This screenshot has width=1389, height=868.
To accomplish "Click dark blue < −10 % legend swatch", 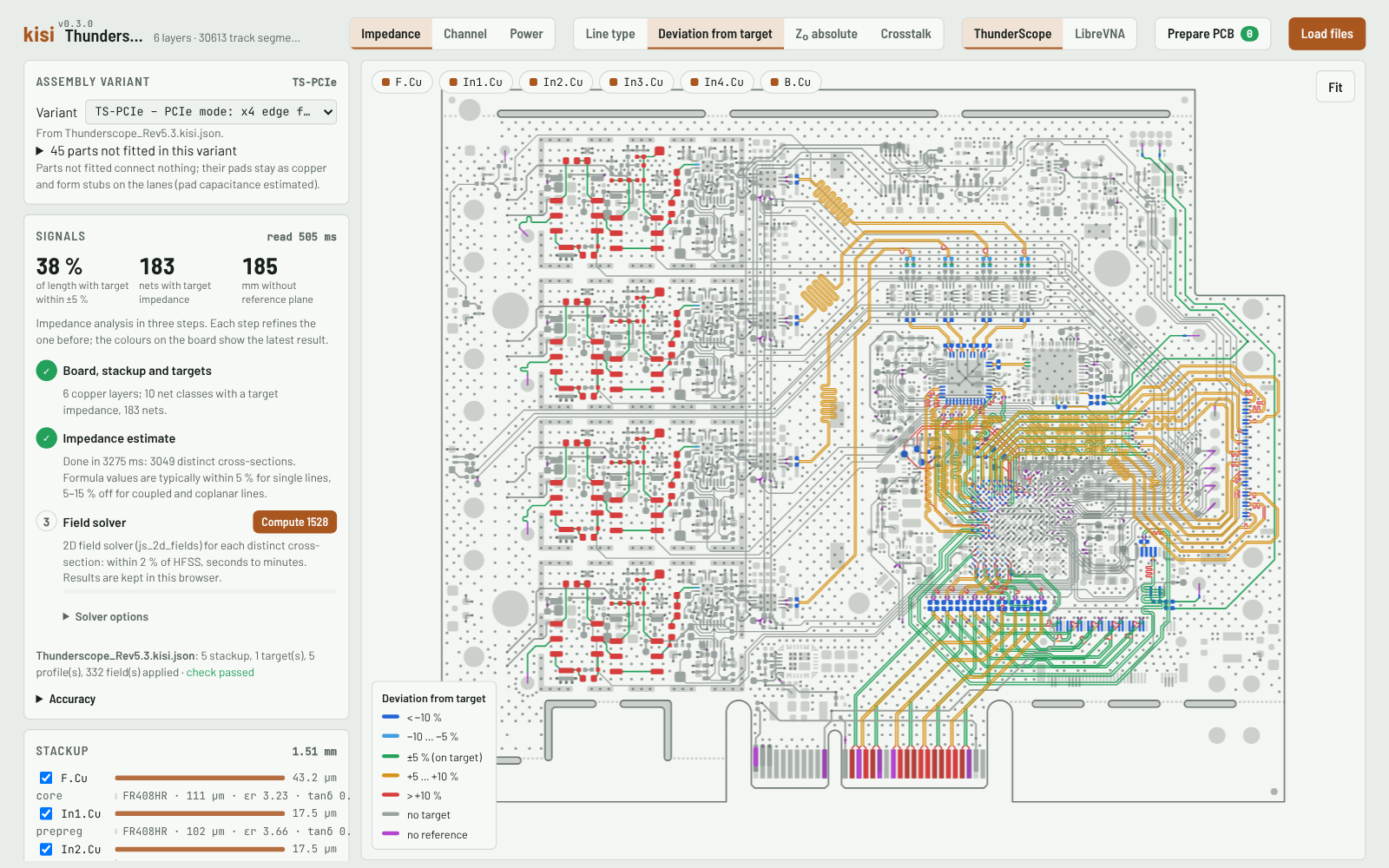I will pos(391,718).
